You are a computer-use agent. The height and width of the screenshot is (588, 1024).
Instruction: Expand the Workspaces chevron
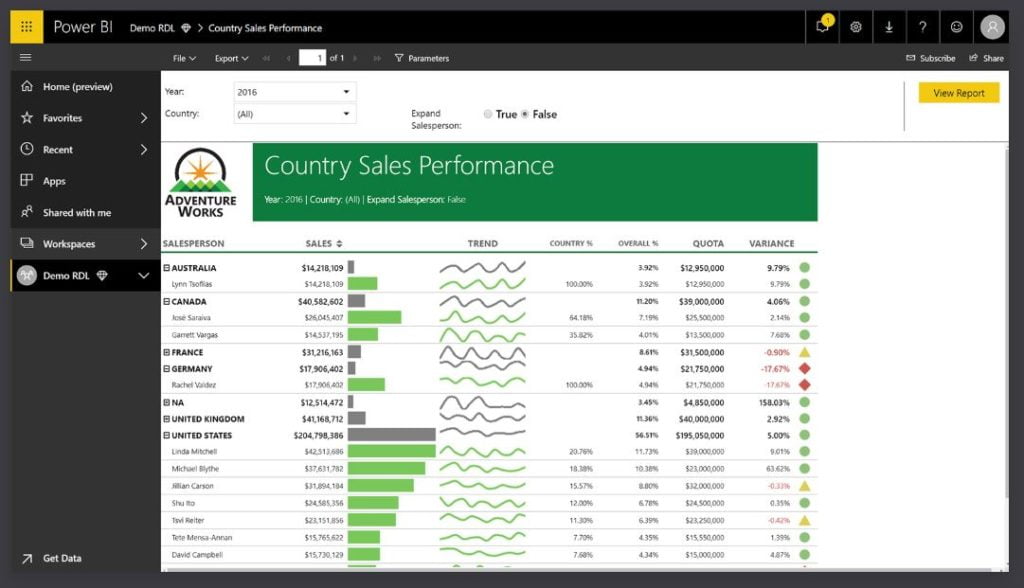pyautogui.click(x=144, y=244)
